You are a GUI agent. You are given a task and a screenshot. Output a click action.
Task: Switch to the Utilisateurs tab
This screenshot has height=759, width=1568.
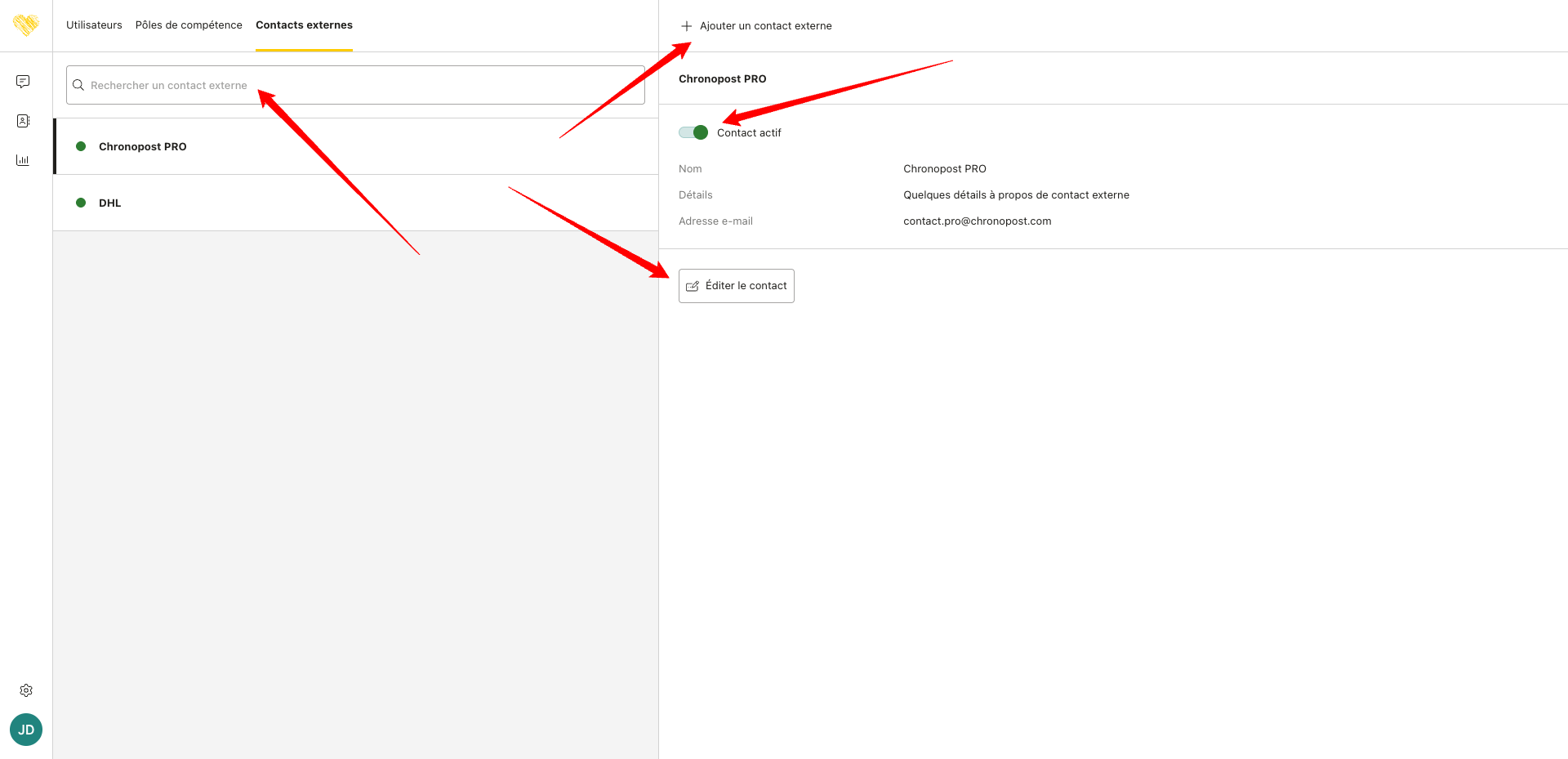click(94, 25)
